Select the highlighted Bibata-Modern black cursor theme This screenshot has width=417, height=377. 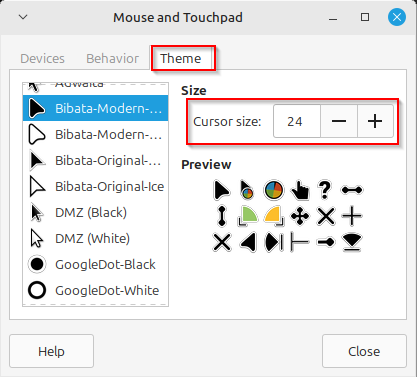coord(95,108)
